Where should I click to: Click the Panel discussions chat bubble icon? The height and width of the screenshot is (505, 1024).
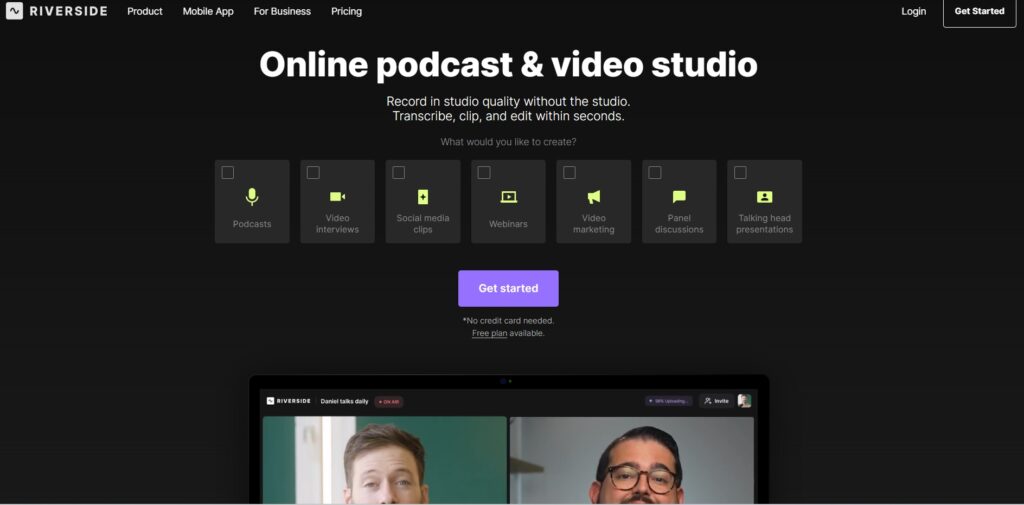(x=679, y=197)
